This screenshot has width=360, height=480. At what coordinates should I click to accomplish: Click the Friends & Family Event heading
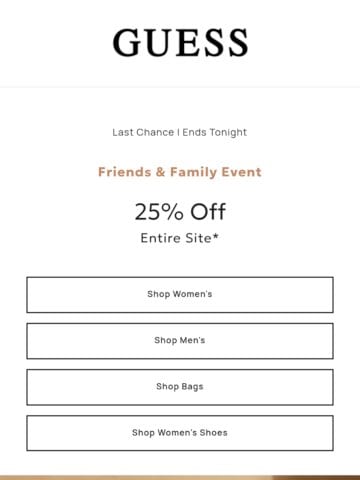180,172
